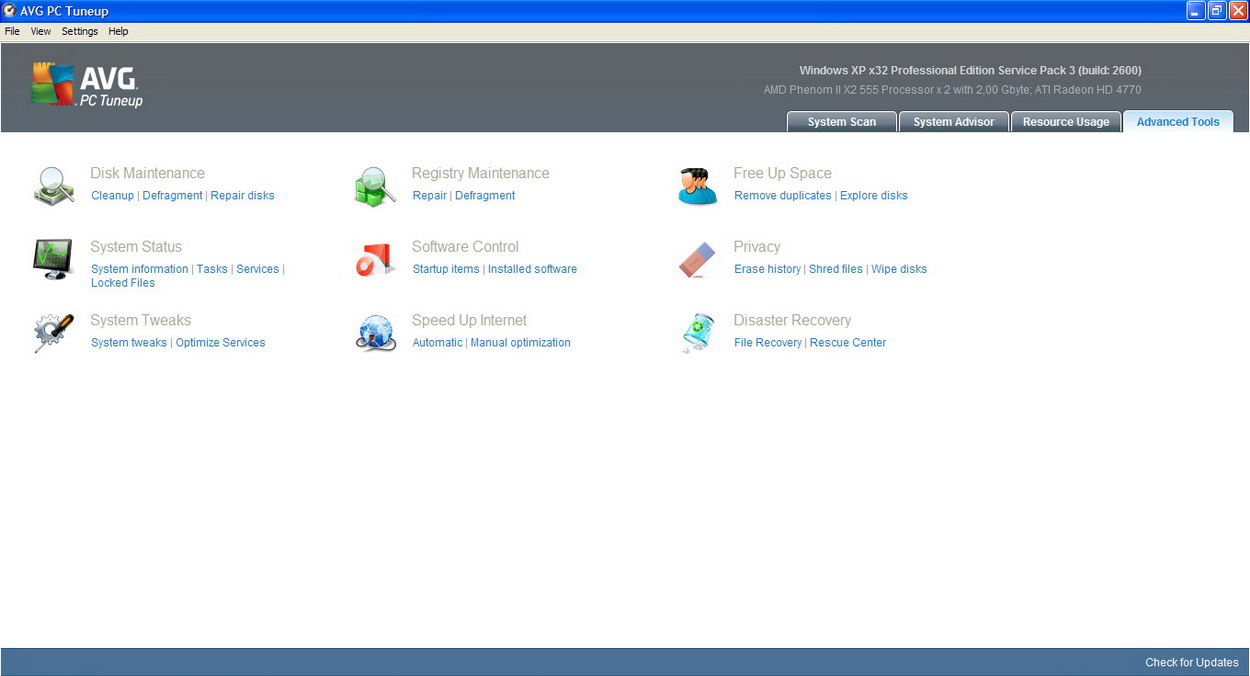Click the Speed Up Internet heading
1250x676 pixels.
(470, 320)
